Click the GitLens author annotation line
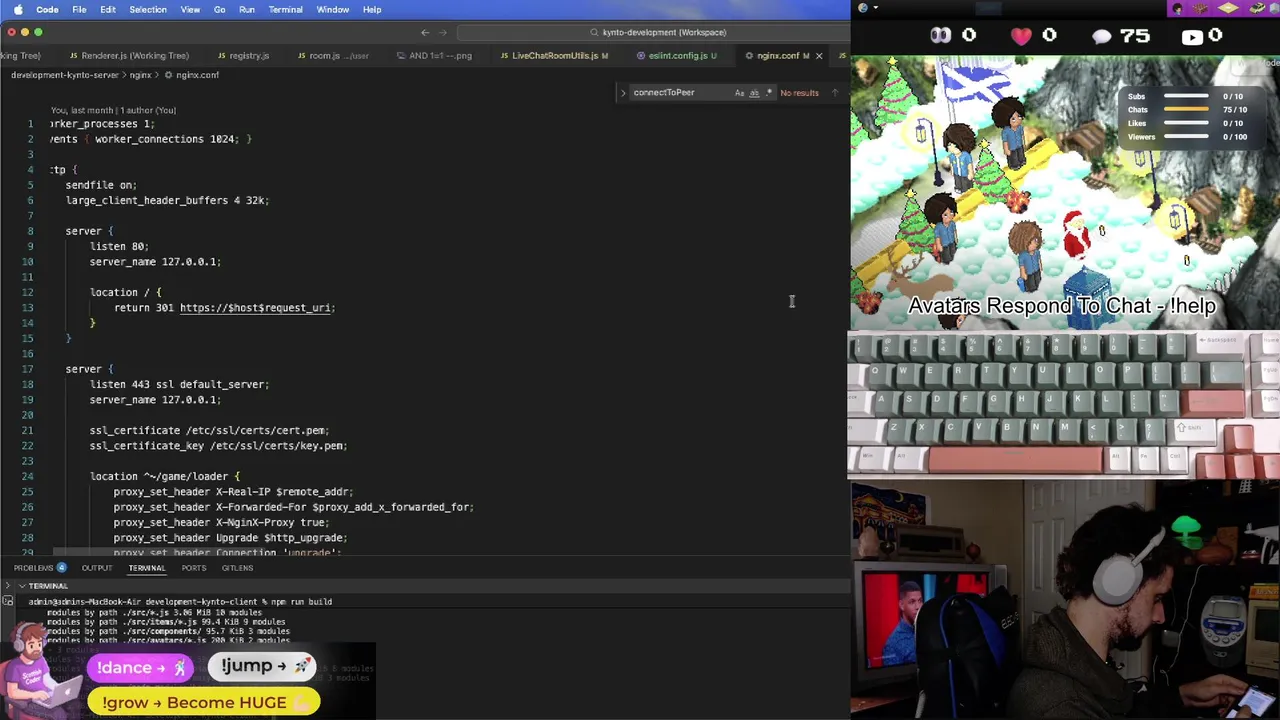The image size is (1280, 720). (x=113, y=110)
